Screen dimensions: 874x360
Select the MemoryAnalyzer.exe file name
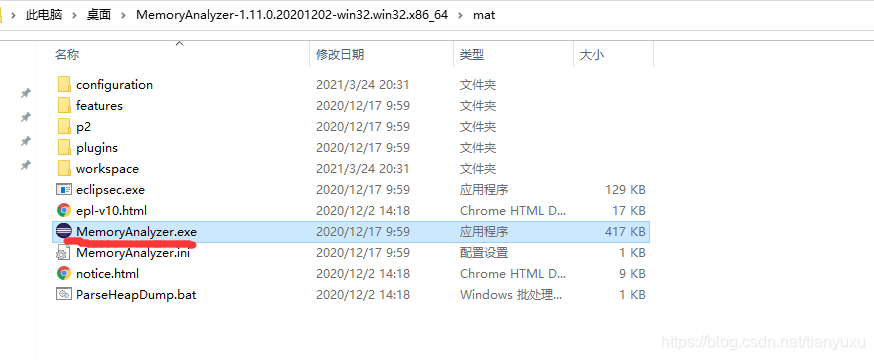click(x=137, y=231)
